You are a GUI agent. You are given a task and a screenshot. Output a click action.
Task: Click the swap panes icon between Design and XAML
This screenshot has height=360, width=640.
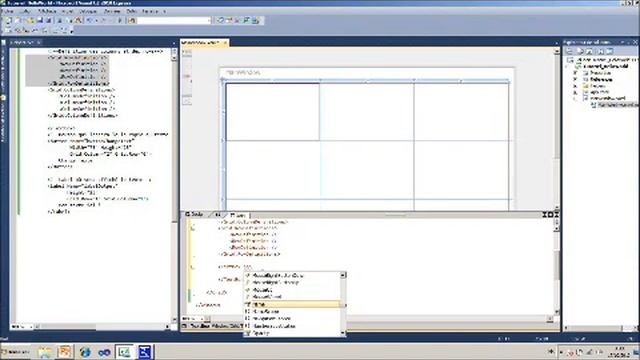pyautogui.click(x=218, y=215)
